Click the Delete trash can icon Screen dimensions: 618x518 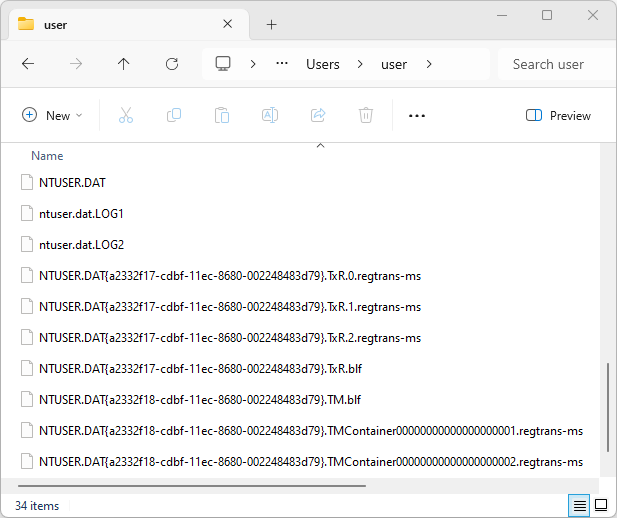(366, 115)
